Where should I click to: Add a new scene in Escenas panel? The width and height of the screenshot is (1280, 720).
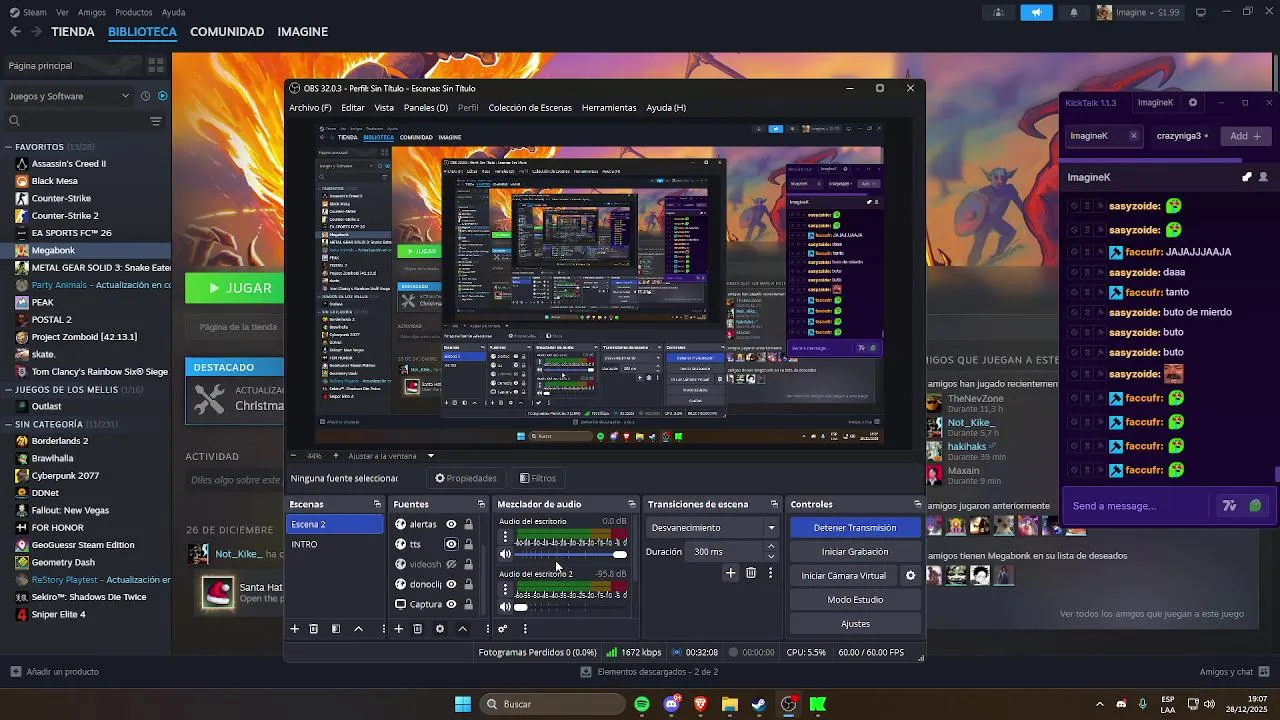(x=295, y=629)
